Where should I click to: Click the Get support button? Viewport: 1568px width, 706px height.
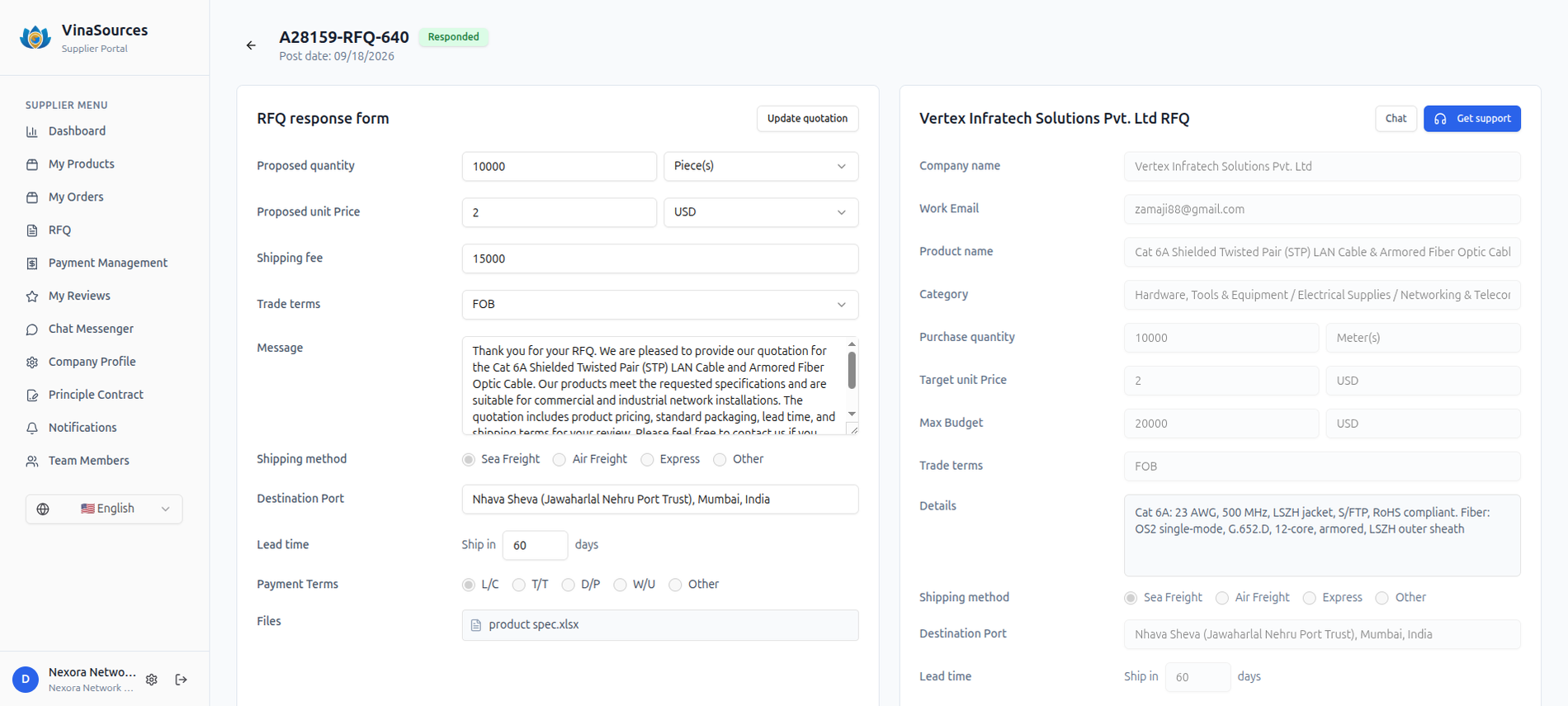1472,118
